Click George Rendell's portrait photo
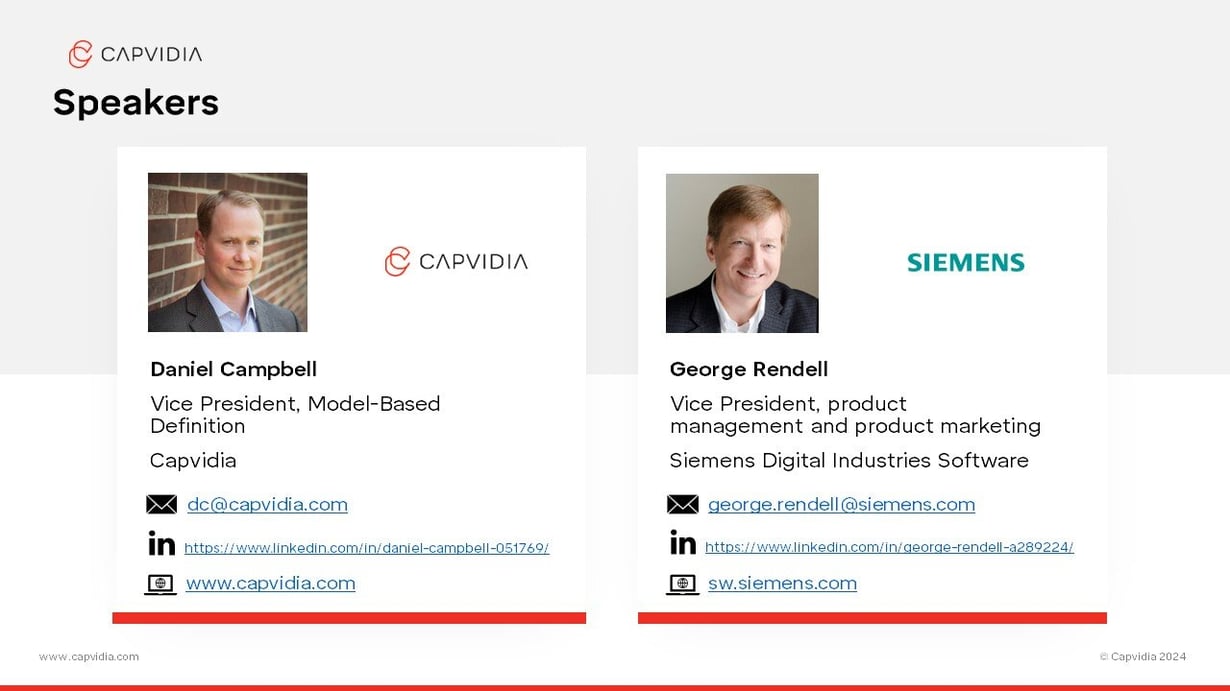 pos(742,253)
